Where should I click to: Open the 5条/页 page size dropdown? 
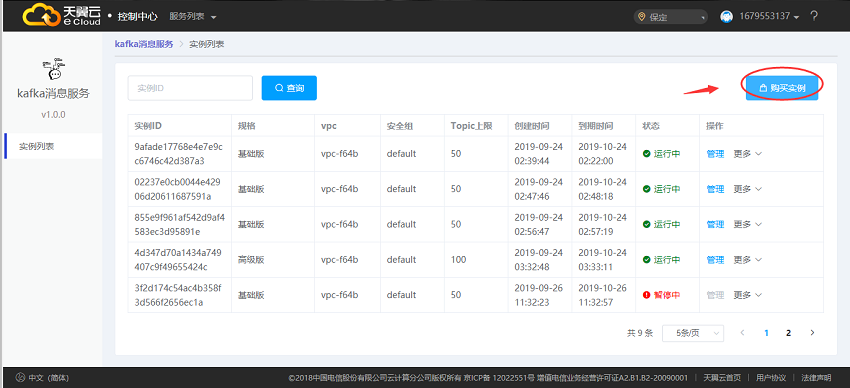coord(693,333)
